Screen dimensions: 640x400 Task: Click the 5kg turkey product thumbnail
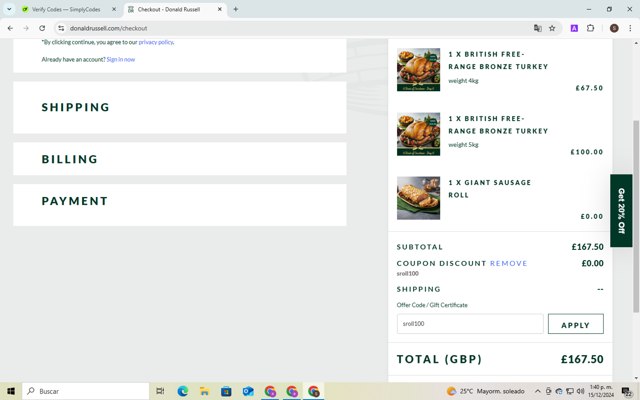click(418, 134)
